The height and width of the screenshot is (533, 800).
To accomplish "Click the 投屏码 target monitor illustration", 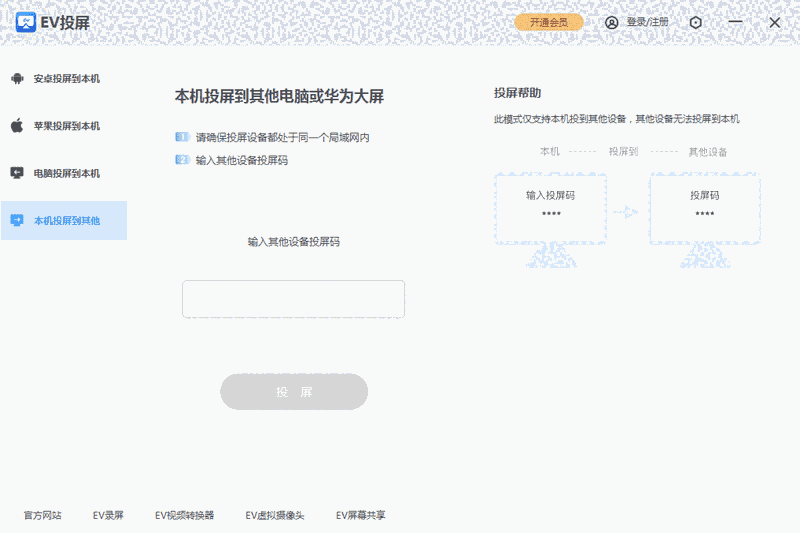I will [705, 220].
